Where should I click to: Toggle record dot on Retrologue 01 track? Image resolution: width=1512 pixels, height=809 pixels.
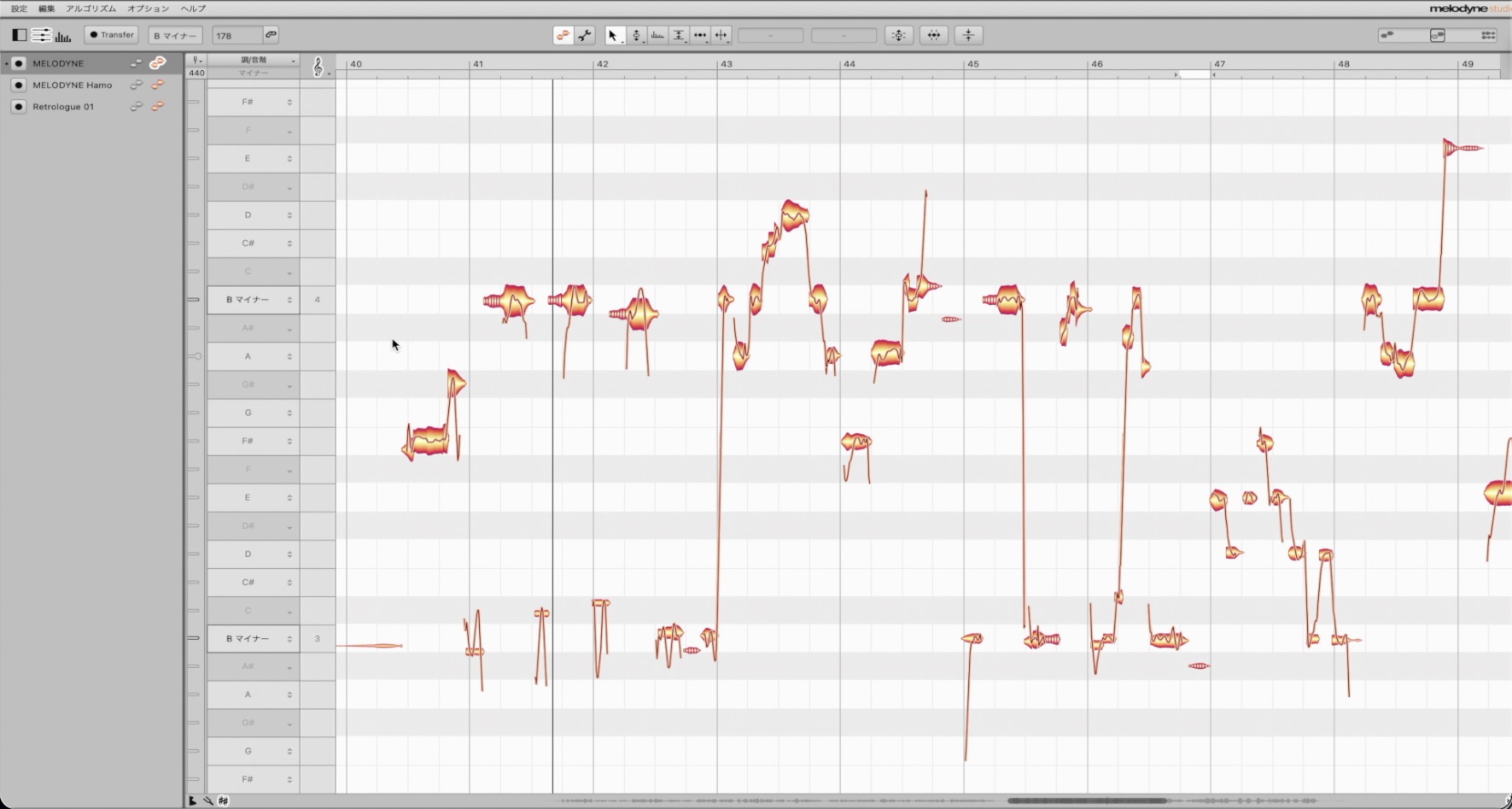coord(18,107)
